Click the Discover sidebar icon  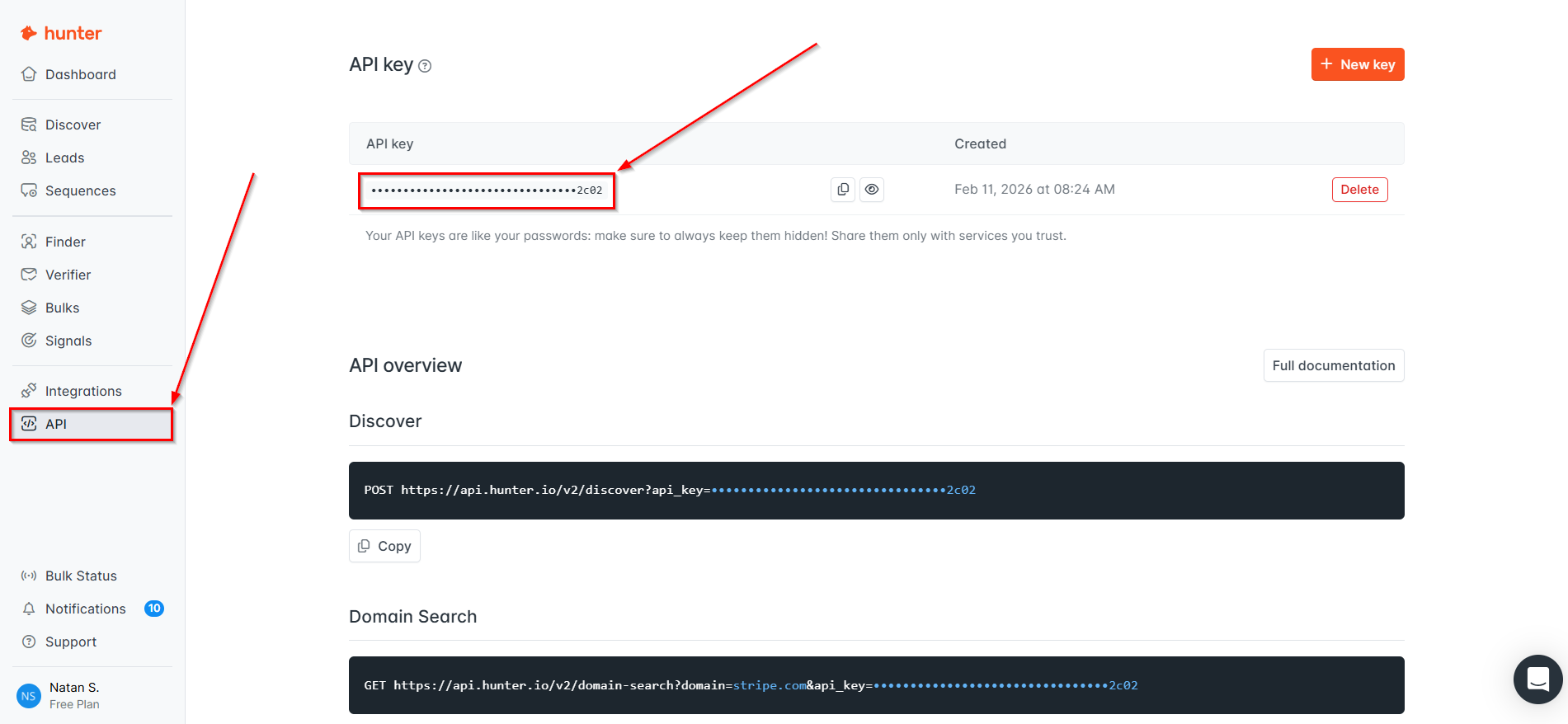29,125
